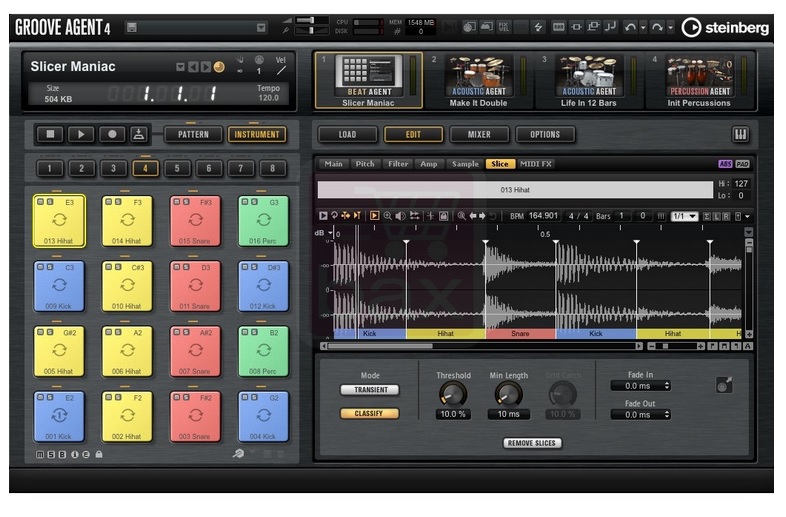
Task: Click the undo arrow in top toolbar
Action: point(631,27)
